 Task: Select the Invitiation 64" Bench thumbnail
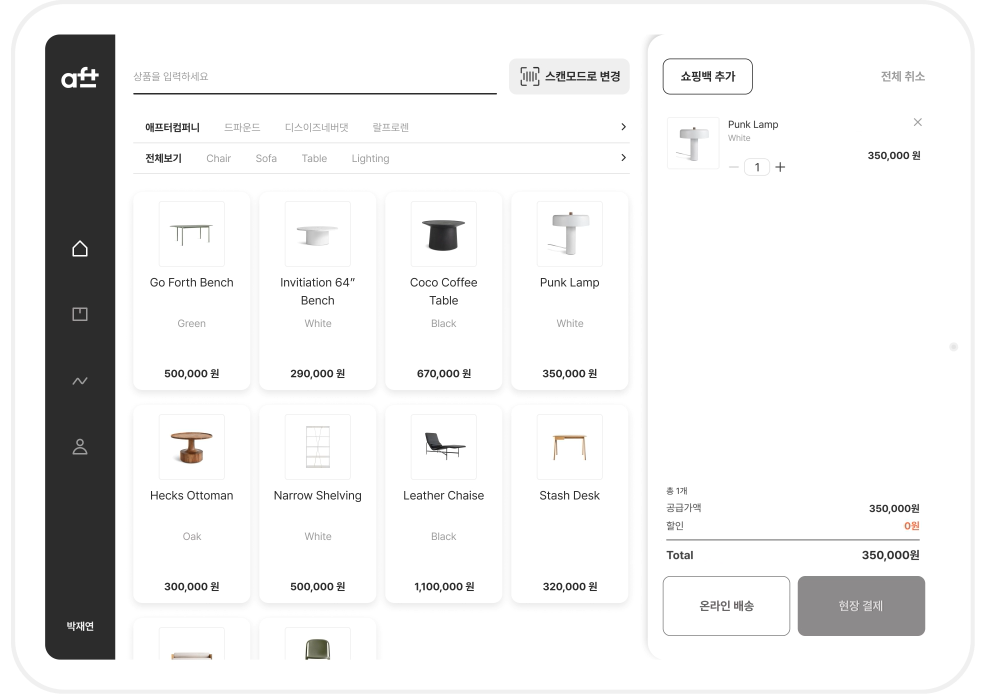point(318,234)
